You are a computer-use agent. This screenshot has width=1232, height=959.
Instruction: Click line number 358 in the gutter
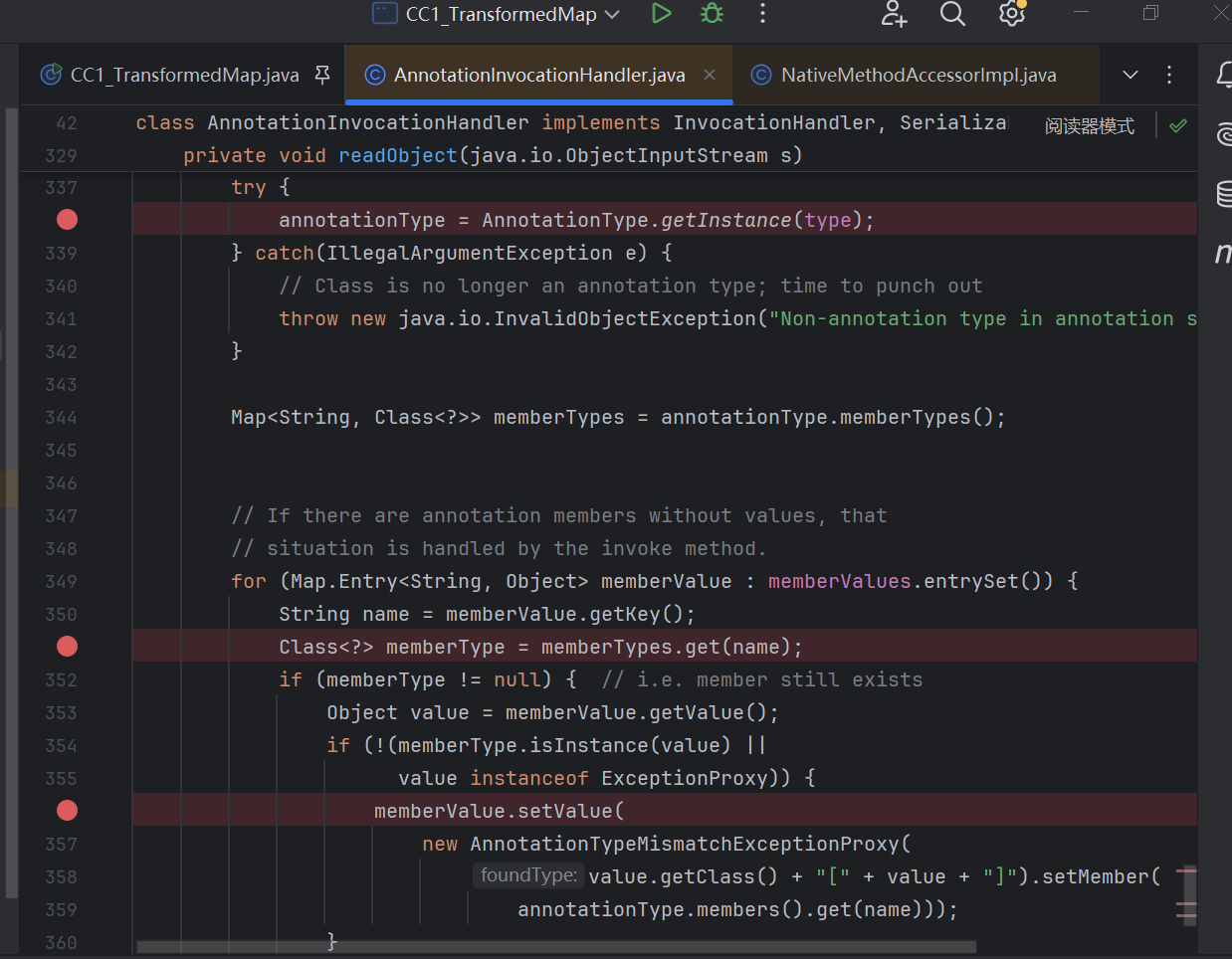coord(61,877)
